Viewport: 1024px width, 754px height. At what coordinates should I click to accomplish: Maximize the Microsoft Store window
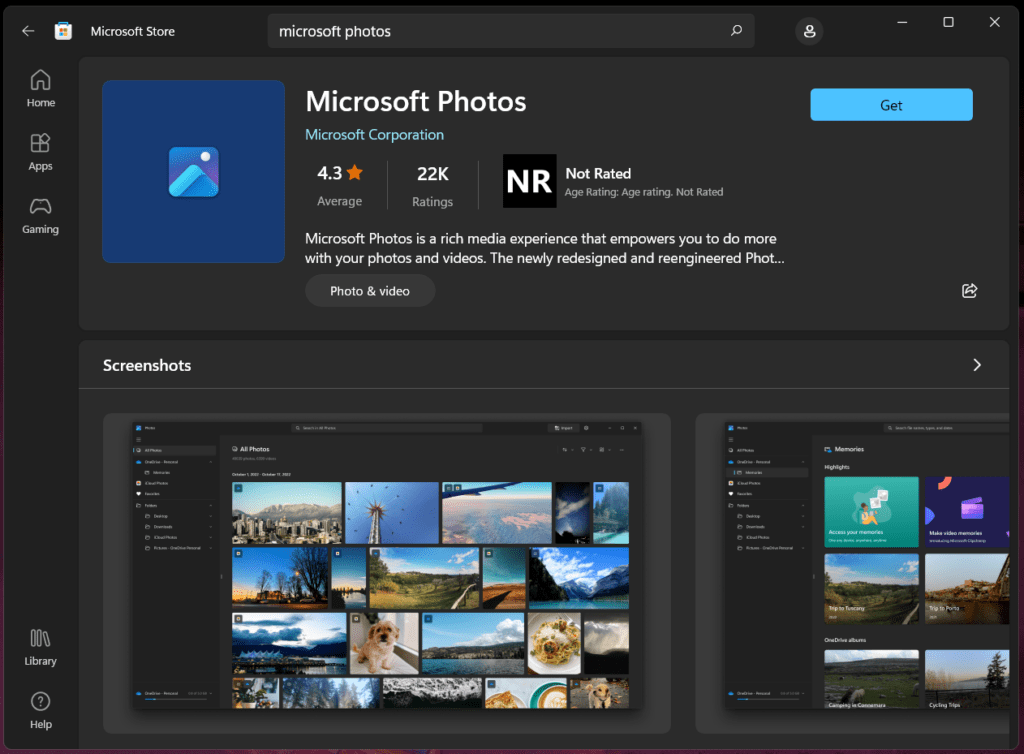tap(948, 22)
